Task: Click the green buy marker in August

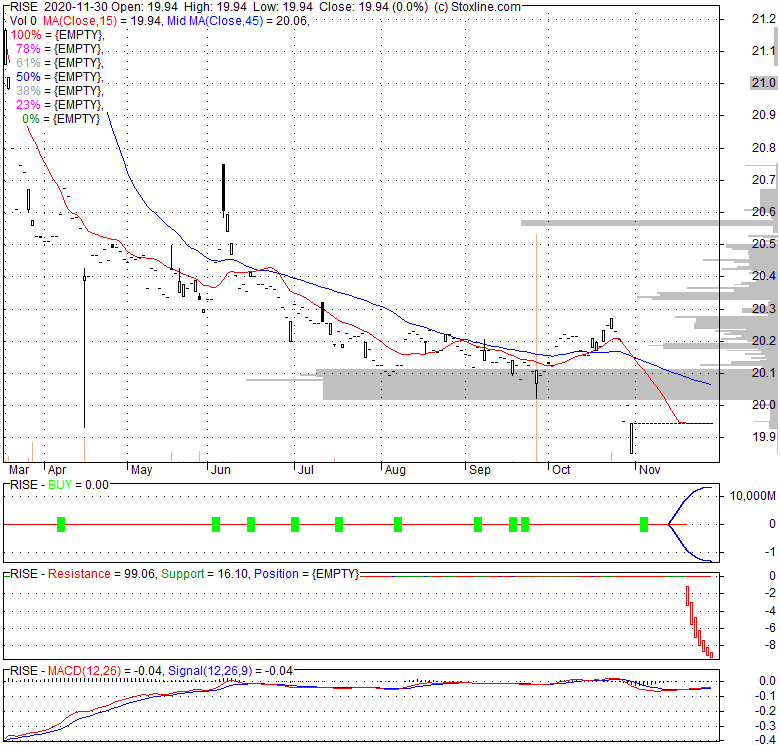Action: click(x=397, y=524)
